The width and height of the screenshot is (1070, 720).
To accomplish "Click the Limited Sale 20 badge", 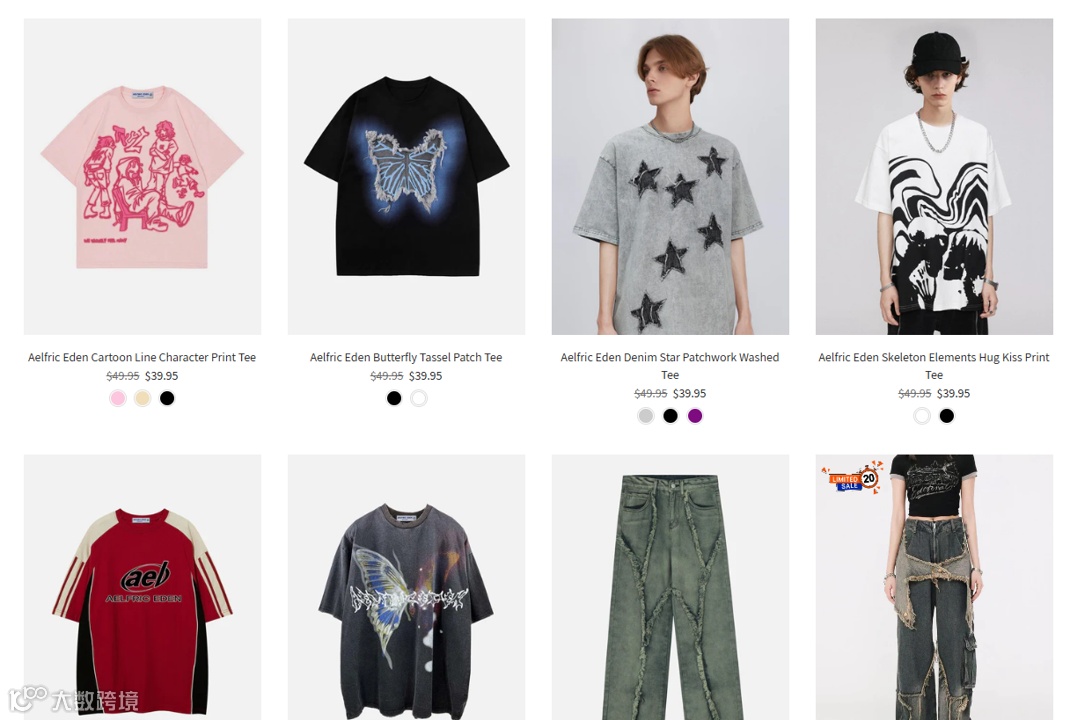I will (852, 477).
